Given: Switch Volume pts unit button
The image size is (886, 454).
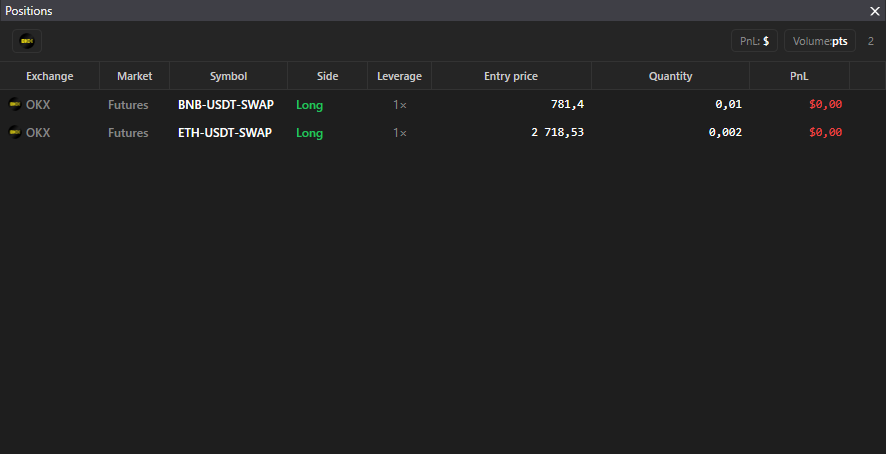Looking at the screenshot, I should coord(820,41).
